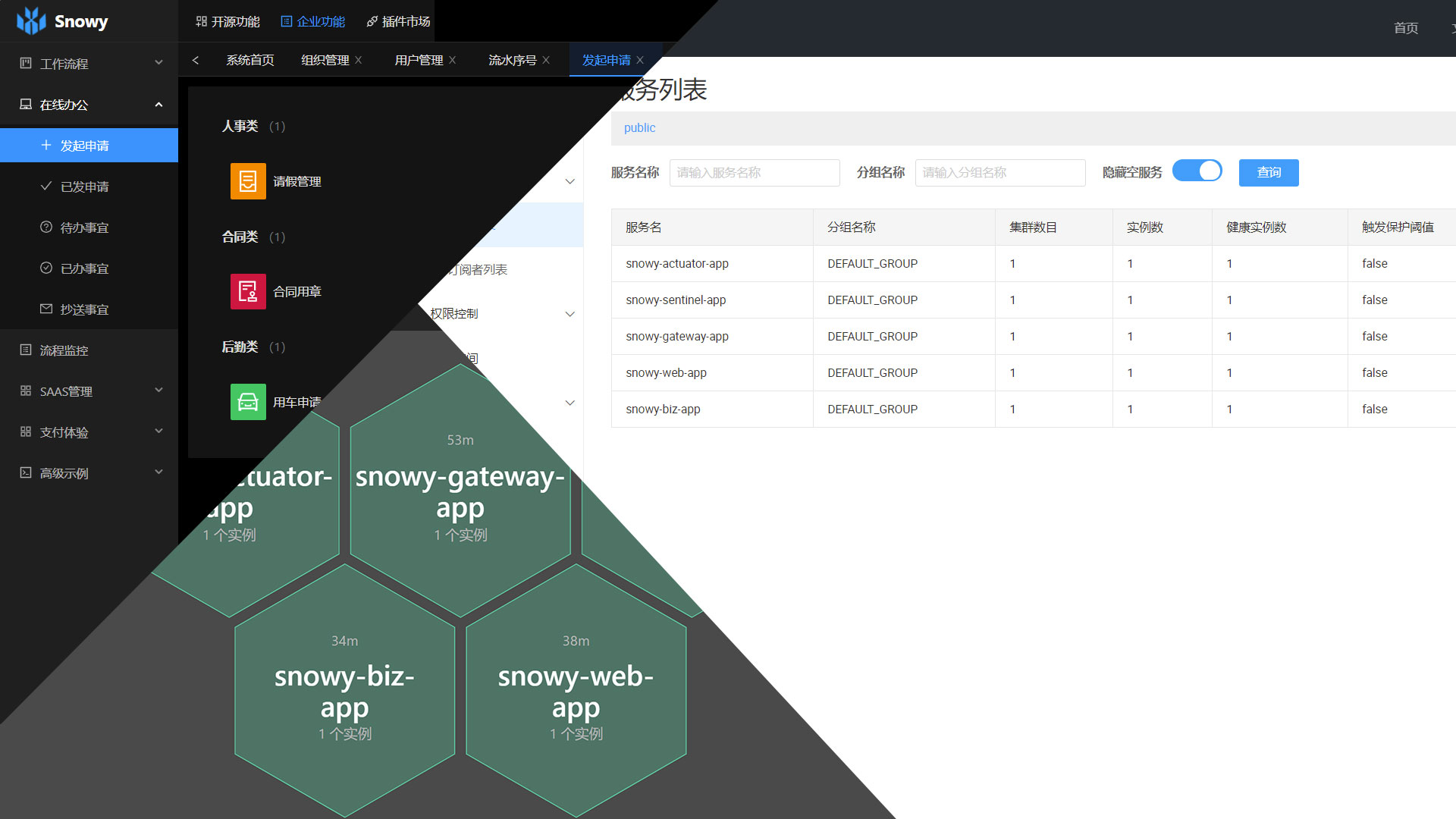Click the 企业功能 icon in top bar
The width and height of the screenshot is (1456, 819).
pyautogui.click(x=287, y=22)
